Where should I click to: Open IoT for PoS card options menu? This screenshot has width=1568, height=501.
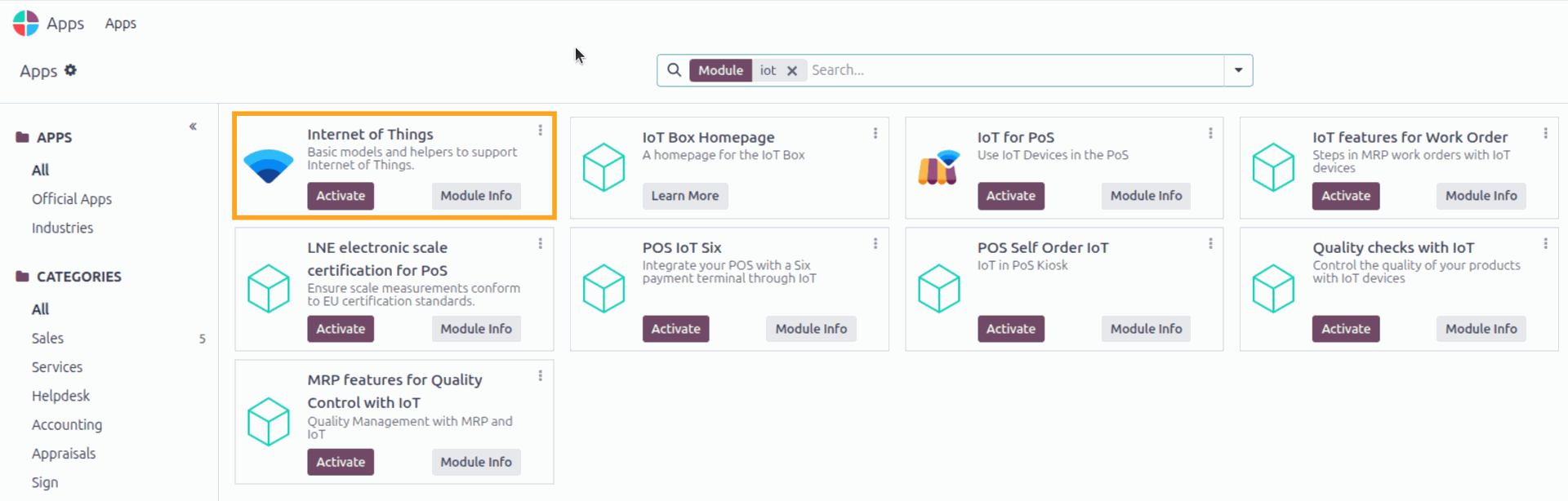click(x=1210, y=133)
